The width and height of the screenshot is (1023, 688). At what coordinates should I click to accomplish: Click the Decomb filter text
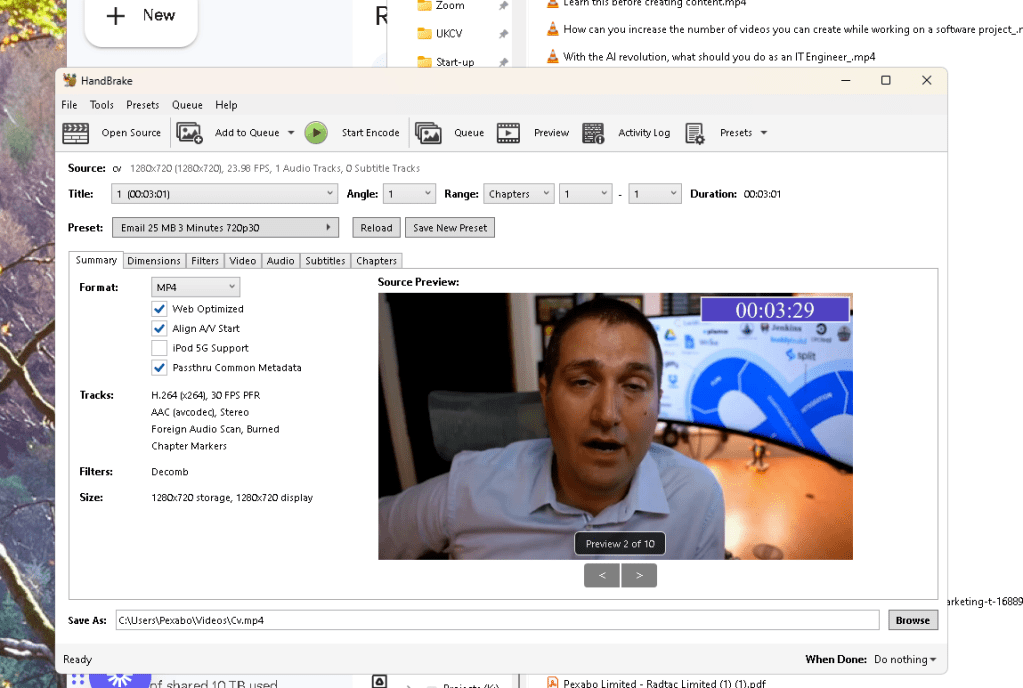click(x=170, y=471)
